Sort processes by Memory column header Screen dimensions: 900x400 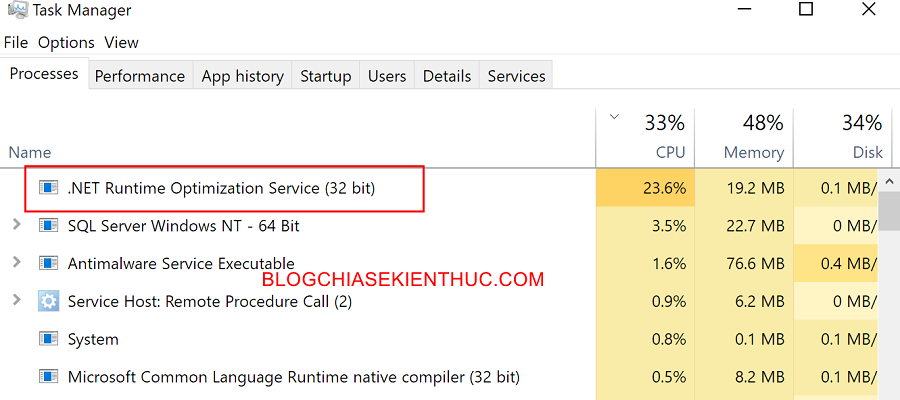744,137
